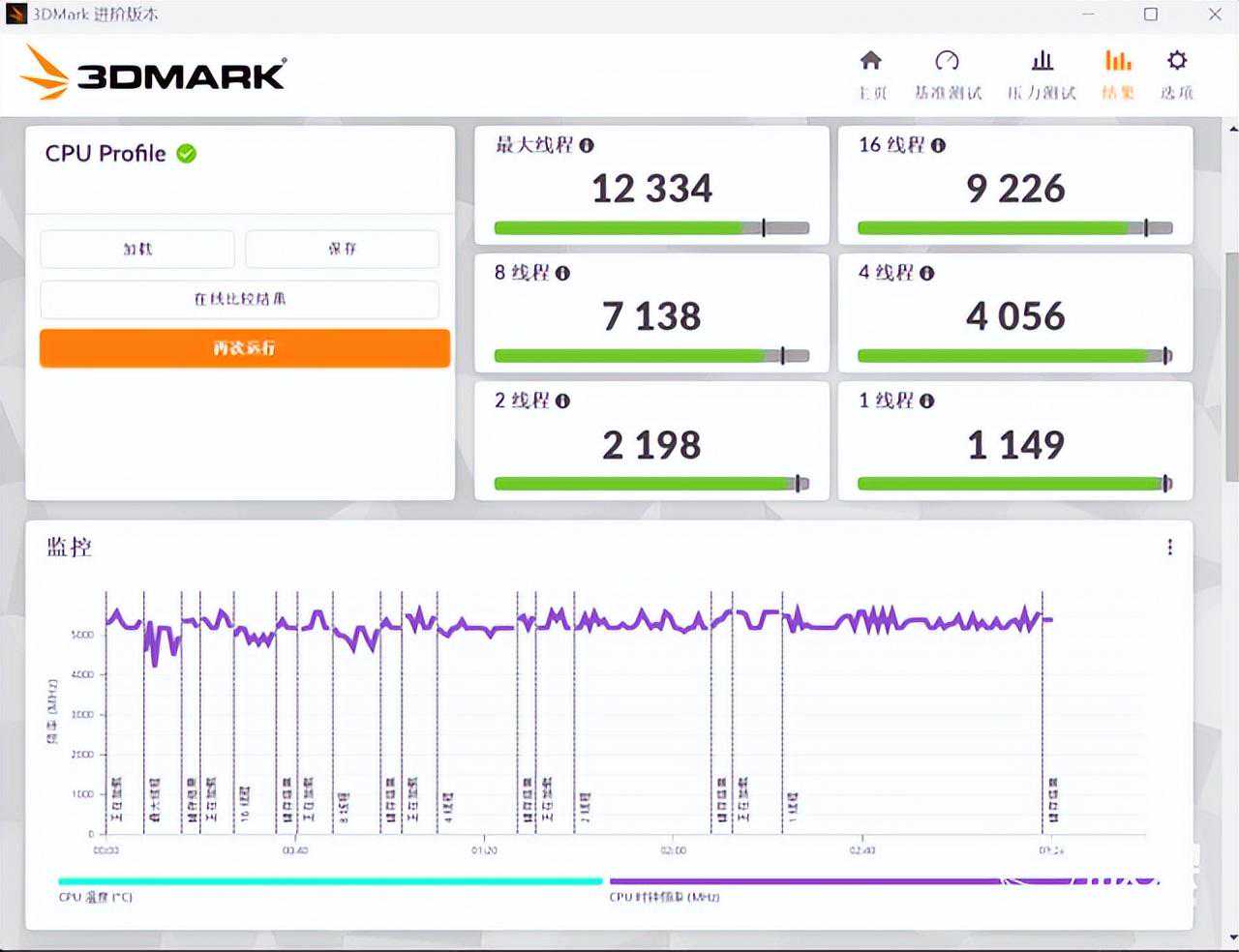Click the 加载 (Load) button
The width and height of the screenshot is (1239, 952).
click(x=137, y=249)
